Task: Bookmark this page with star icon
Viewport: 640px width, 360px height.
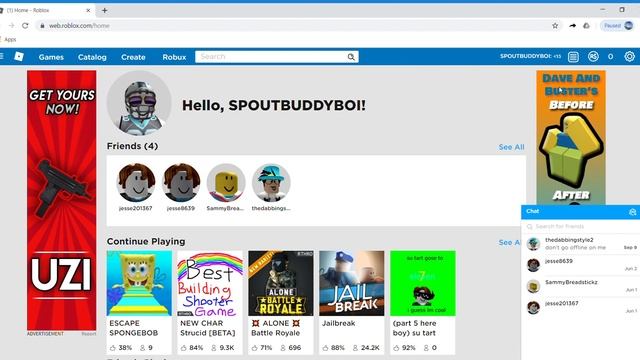Action: click(x=555, y=25)
